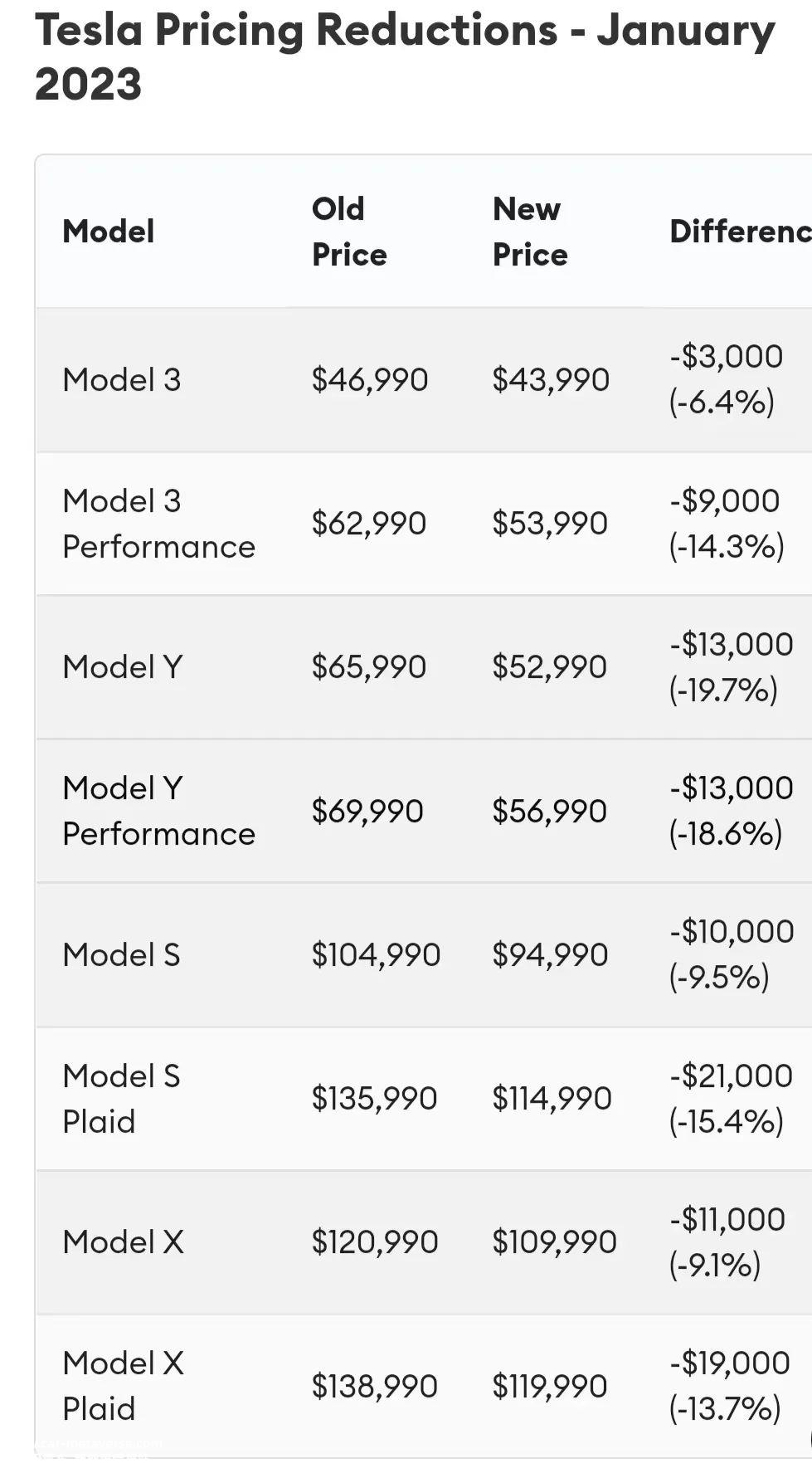Viewport: 812px width, 1468px height.
Task: Click Model X old price $120,990
Action: [375, 1242]
